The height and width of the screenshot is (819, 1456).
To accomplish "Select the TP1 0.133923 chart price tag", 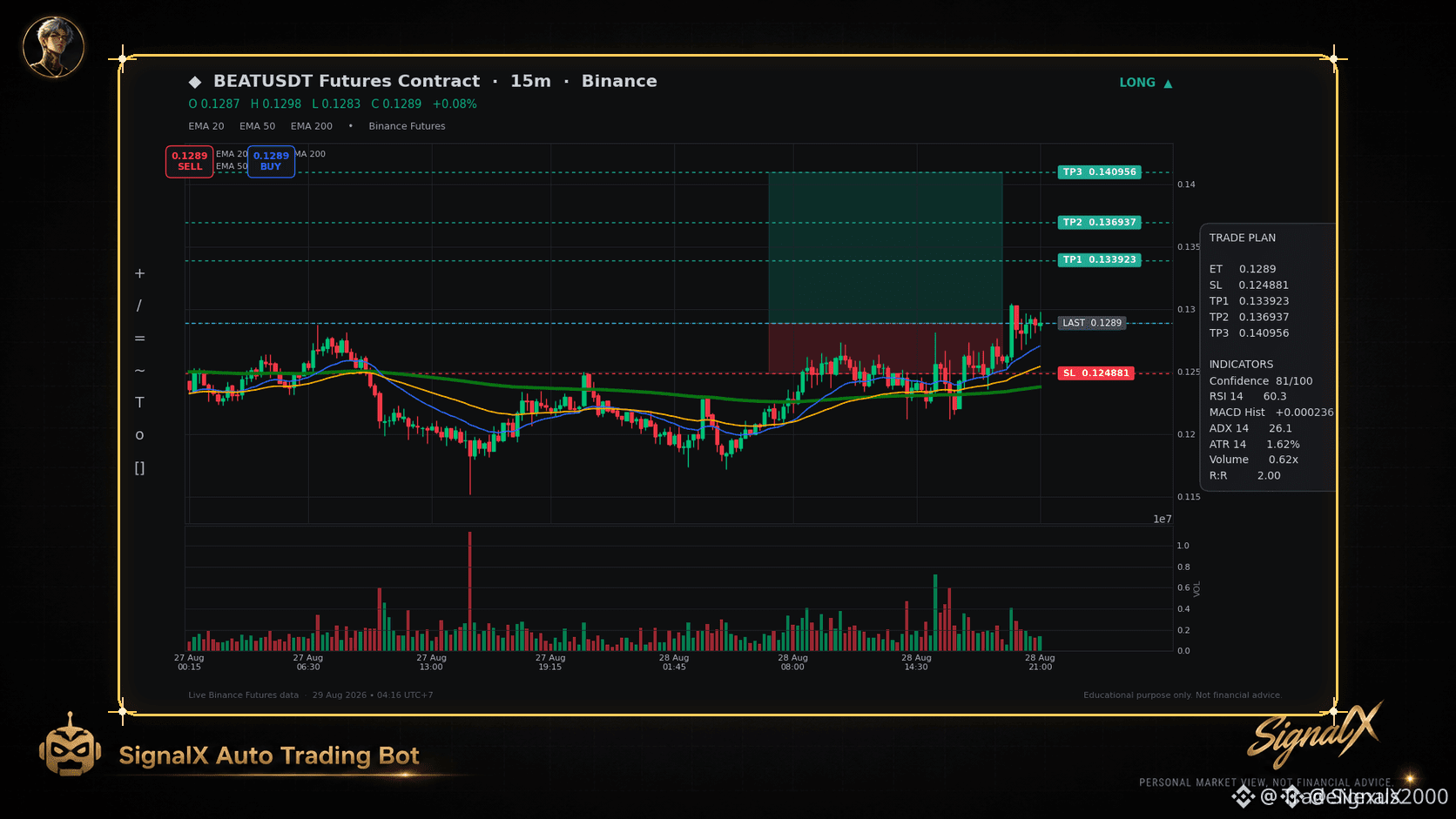I will [x=1100, y=260].
